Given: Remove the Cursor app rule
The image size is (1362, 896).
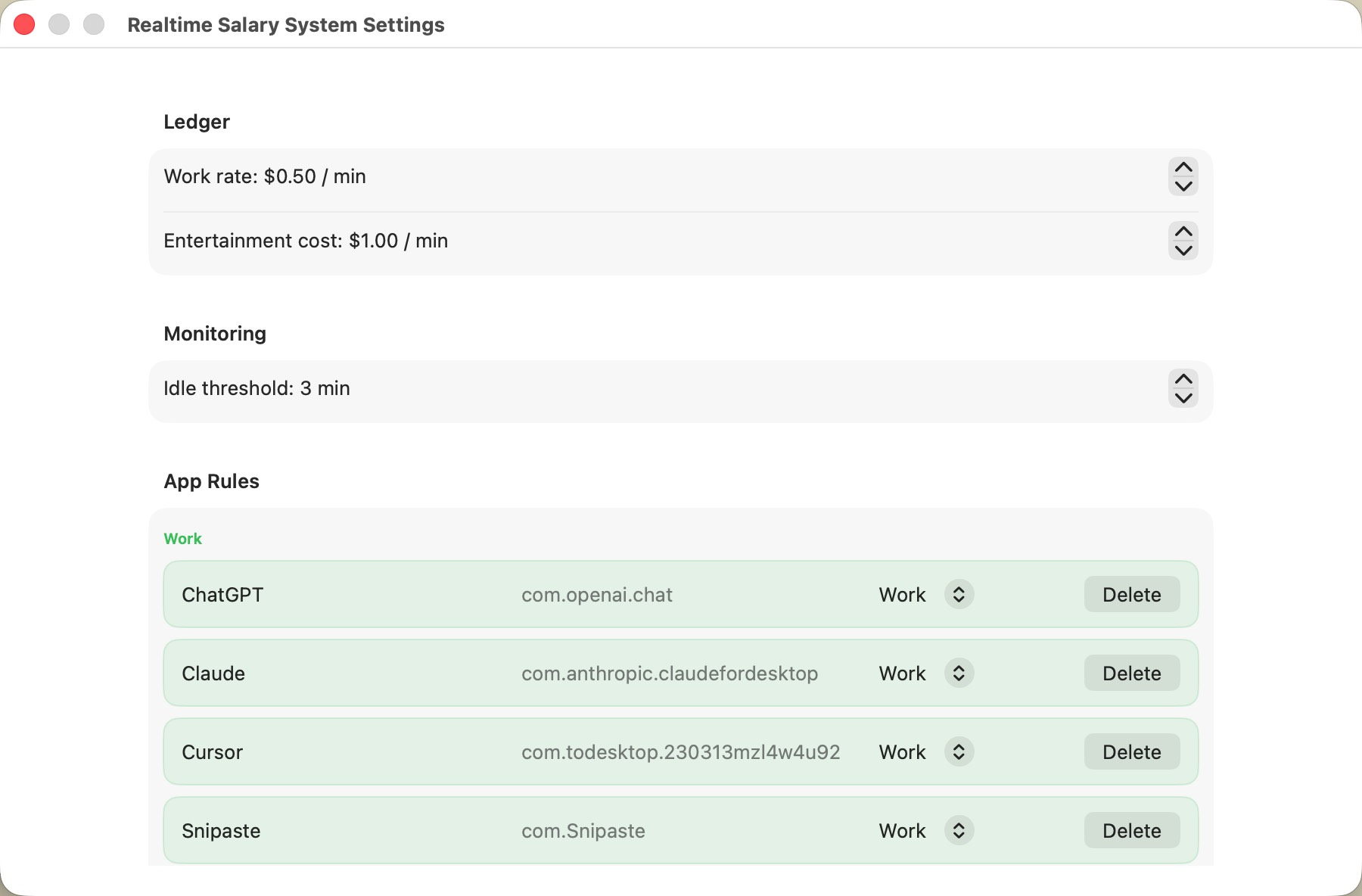Looking at the screenshot, I should click(x=1131, y=752).
